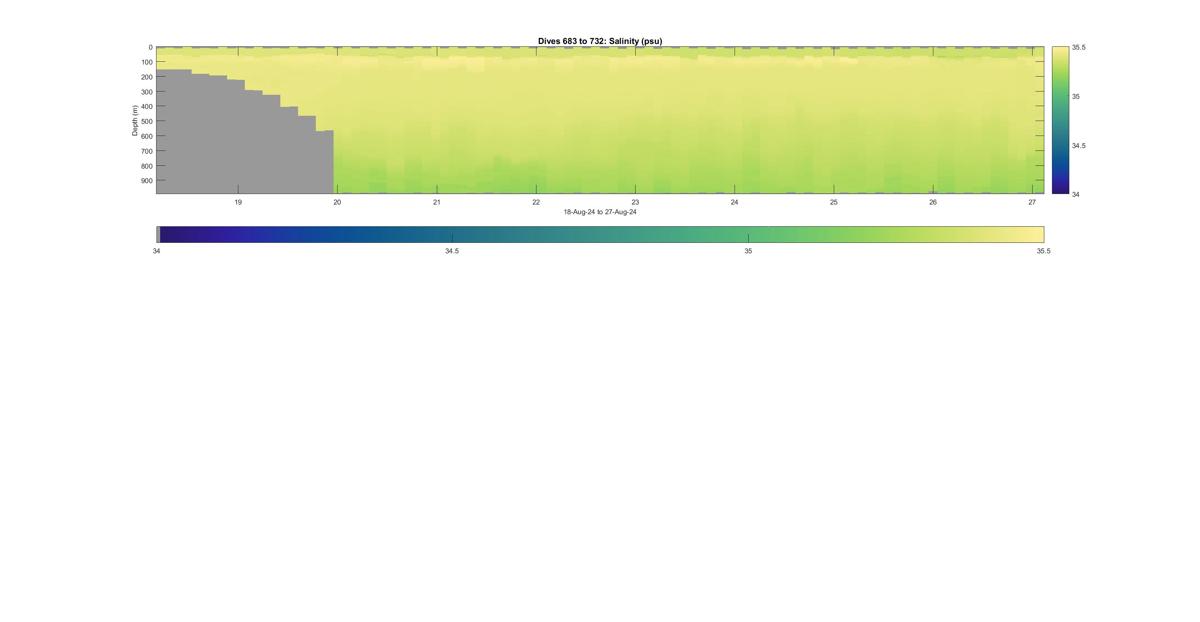Click the '34.5' label under the horizontal colorbar

click(452, 251)
